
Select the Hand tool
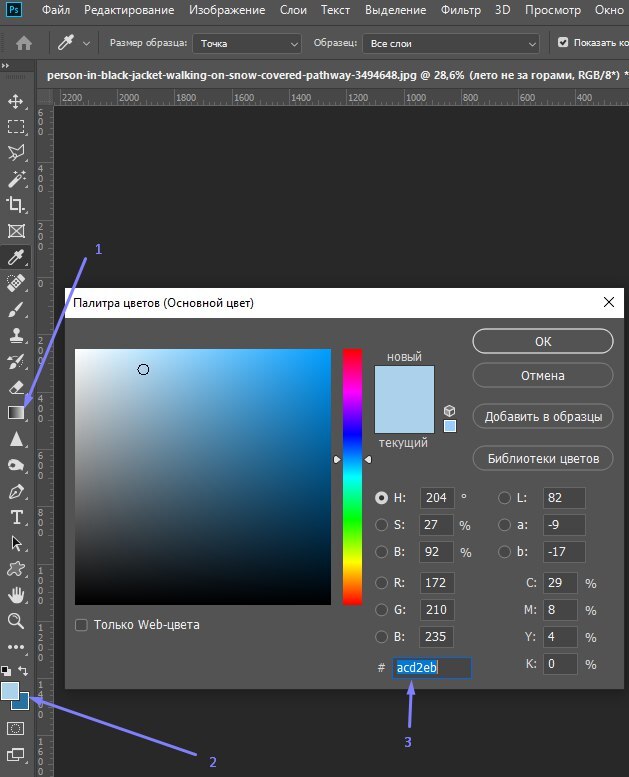point(16,595)
